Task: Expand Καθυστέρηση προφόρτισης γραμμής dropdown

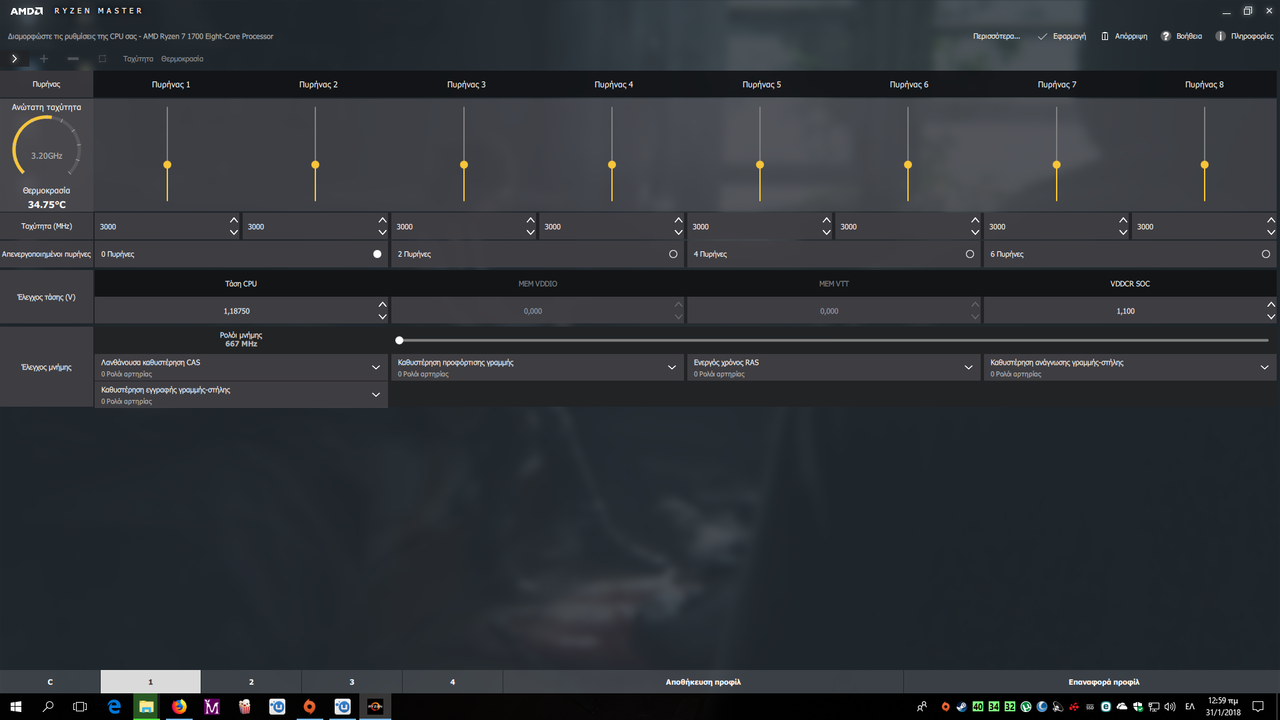Action: click(673, 367)
